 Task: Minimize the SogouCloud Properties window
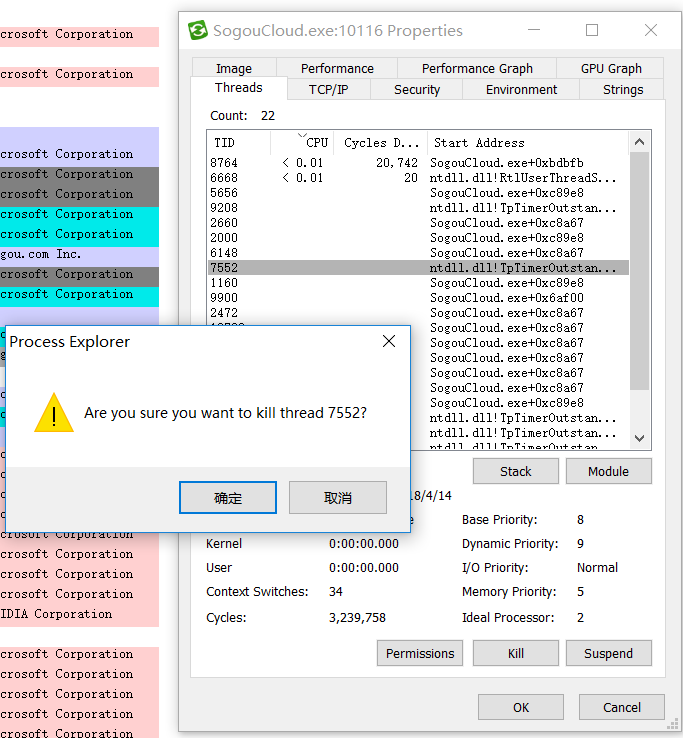pyautogui.click(x=534, y=30)
